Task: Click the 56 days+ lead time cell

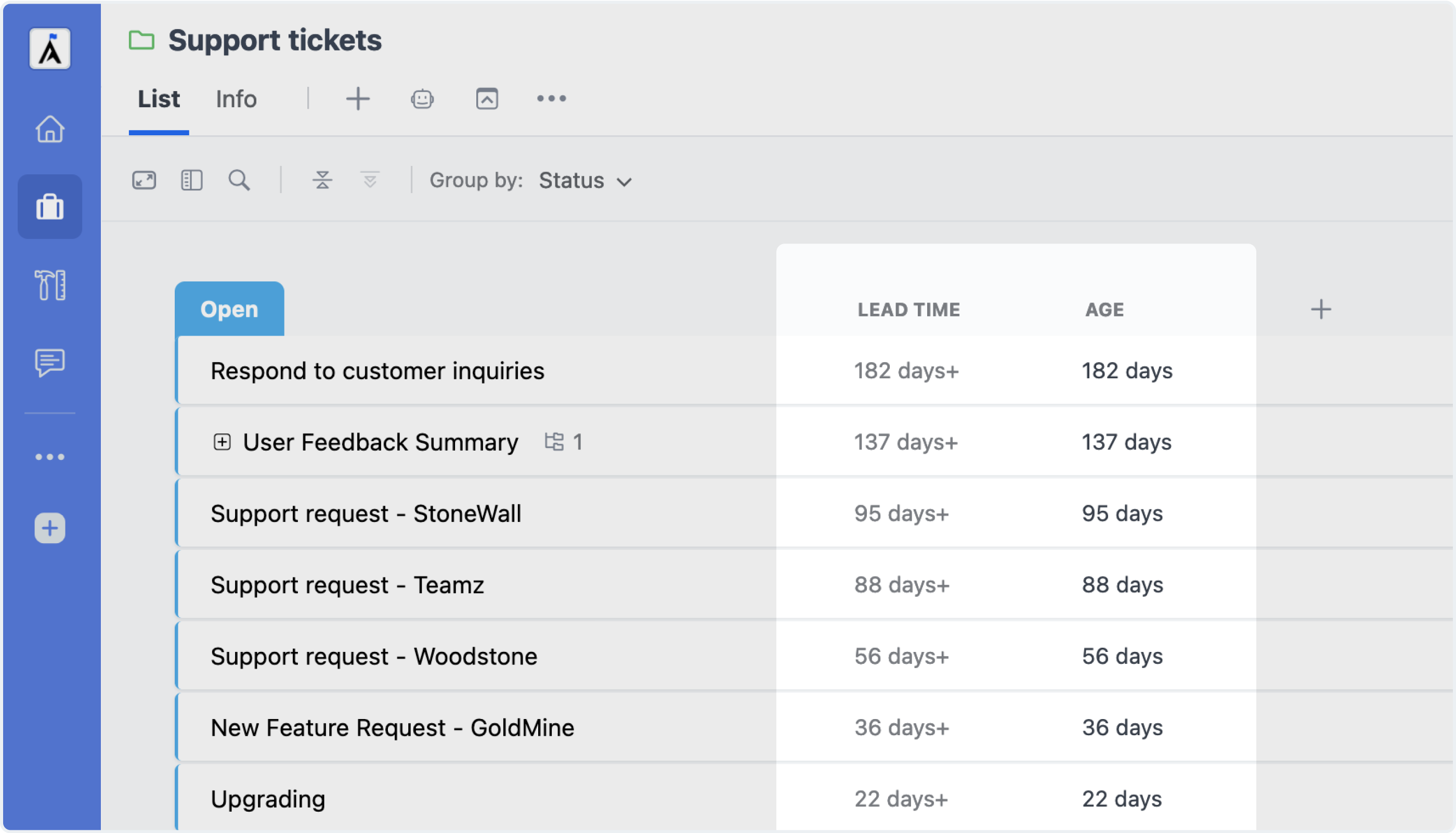Action: point(902,656)
